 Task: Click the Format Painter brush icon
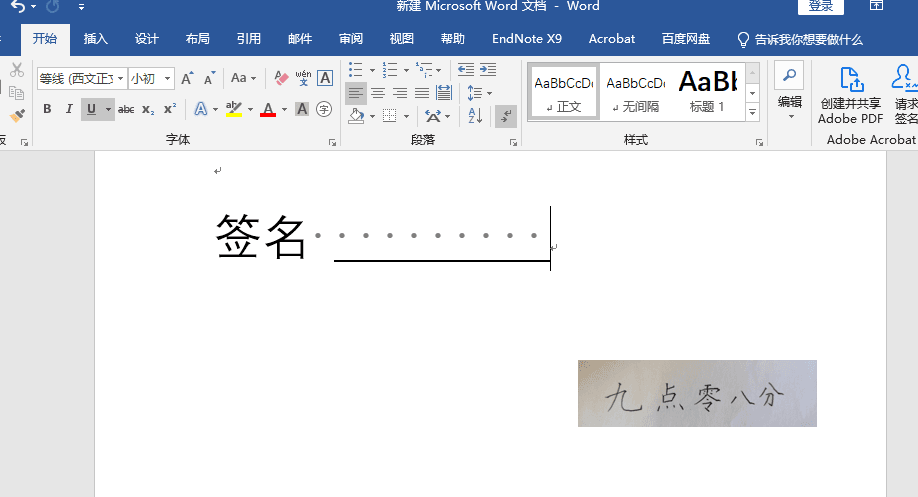tap(16, 116)
